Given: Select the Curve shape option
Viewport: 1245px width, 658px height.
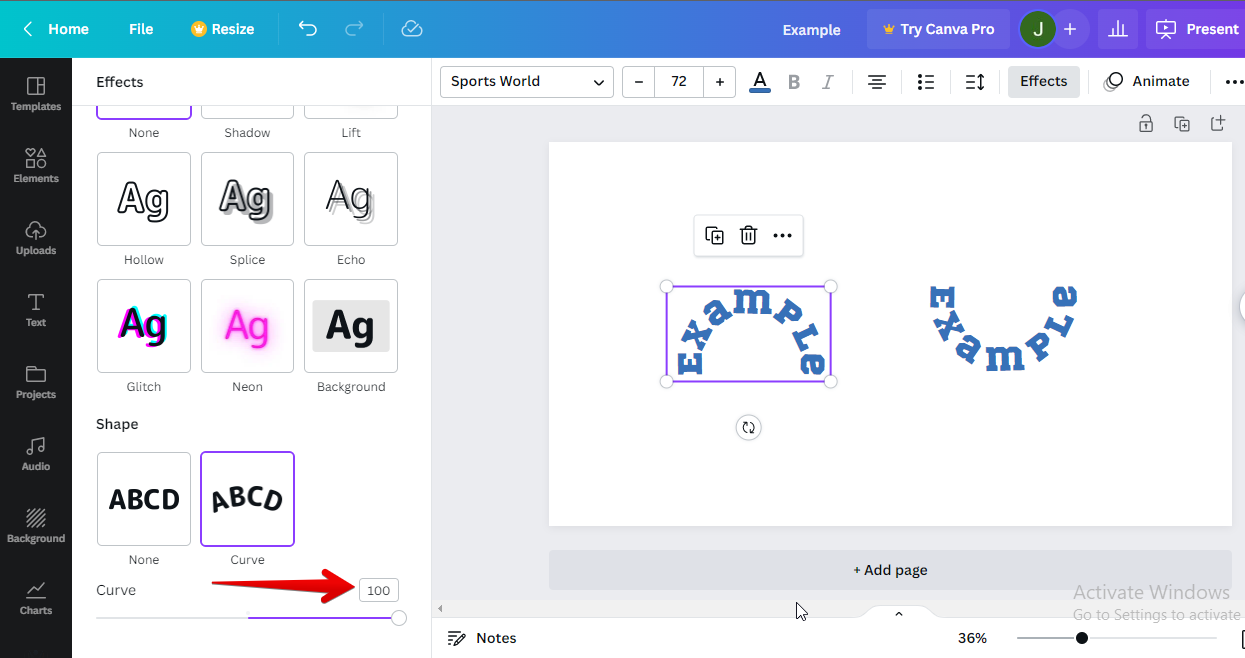Looking at the screenshot, I should (247, 499).
